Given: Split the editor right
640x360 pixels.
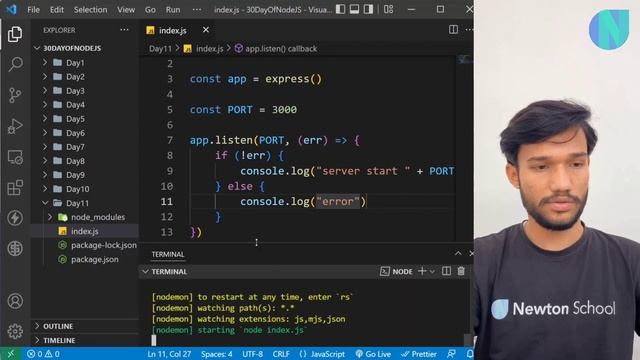Looking at the screenshot, I should [x=453, y=30].
